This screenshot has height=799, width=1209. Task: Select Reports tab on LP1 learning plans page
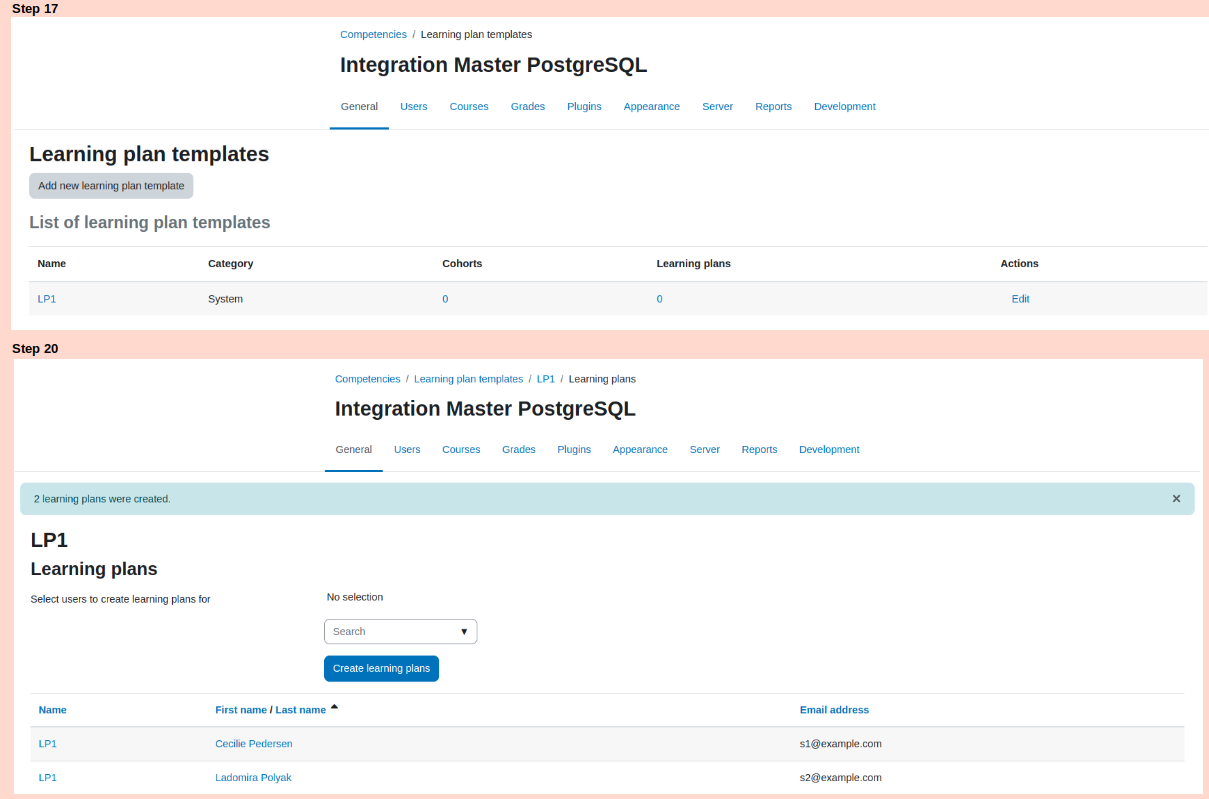pos(759,450)
